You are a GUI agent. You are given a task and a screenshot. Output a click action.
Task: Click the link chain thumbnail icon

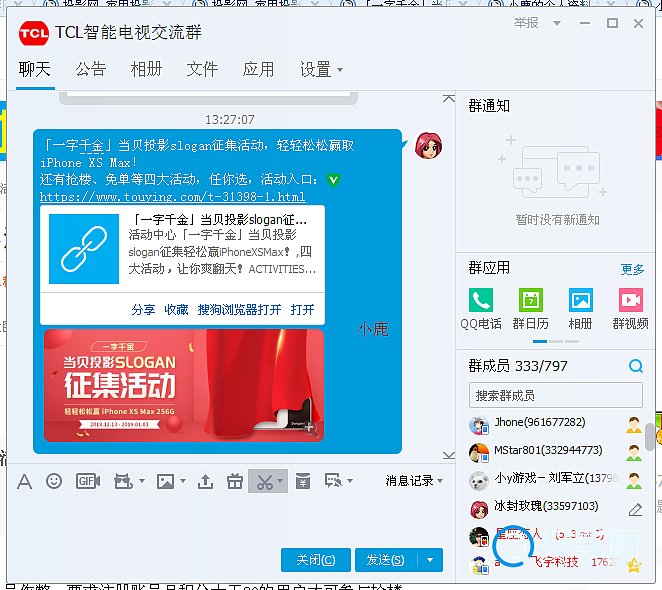[x=84, y=249]
